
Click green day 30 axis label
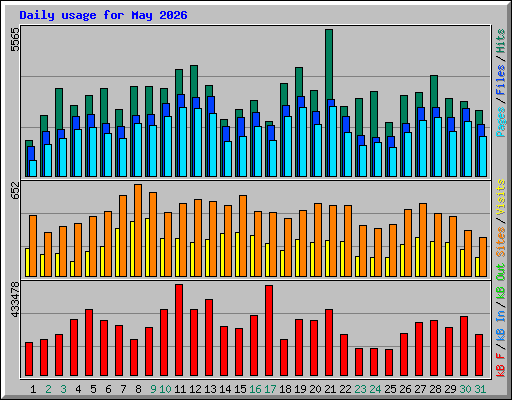[x=465, y=389]
